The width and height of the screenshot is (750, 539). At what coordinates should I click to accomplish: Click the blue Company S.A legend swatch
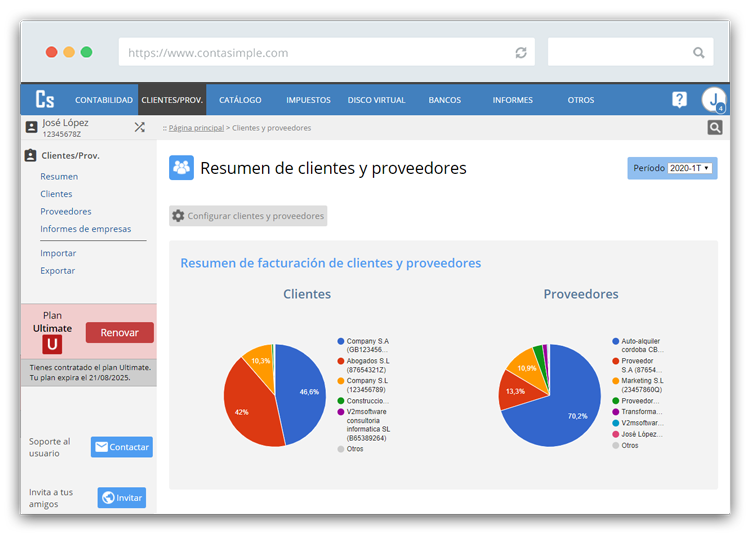341,341
